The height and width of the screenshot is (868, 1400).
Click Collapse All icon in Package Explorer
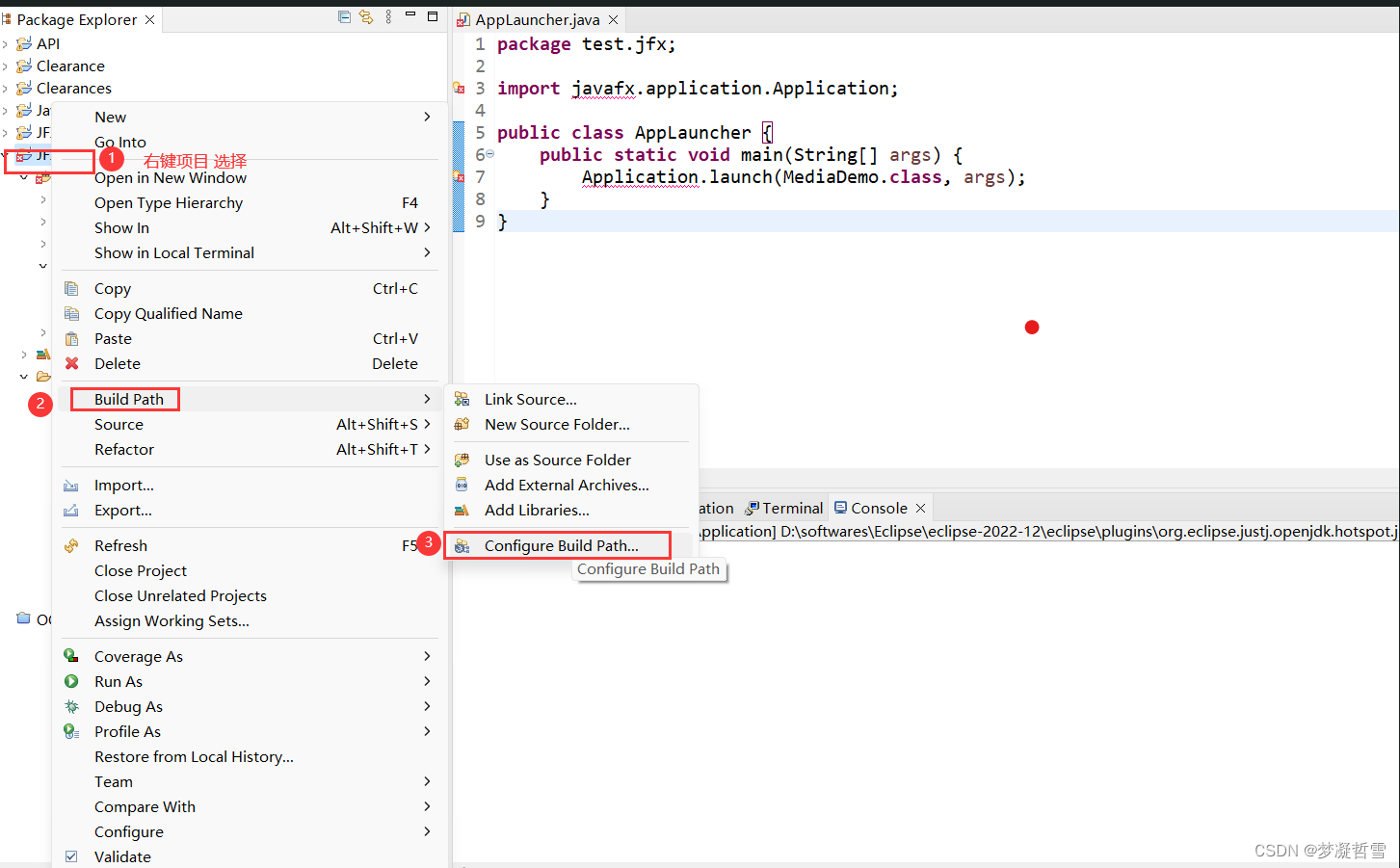(x=344, y=17)
